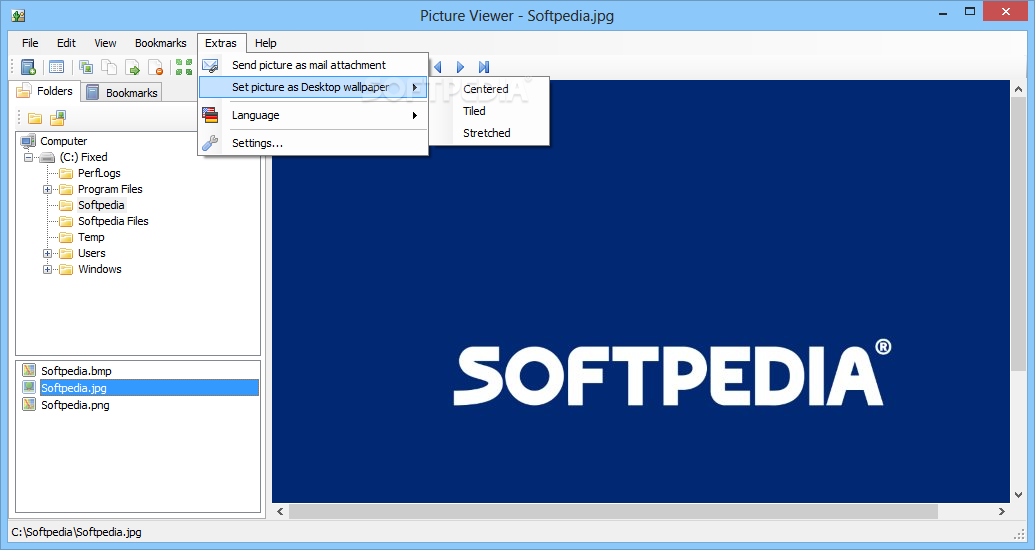Click the wrench icon beside Settings
1035x550 pixels.
tap(211, 143)
